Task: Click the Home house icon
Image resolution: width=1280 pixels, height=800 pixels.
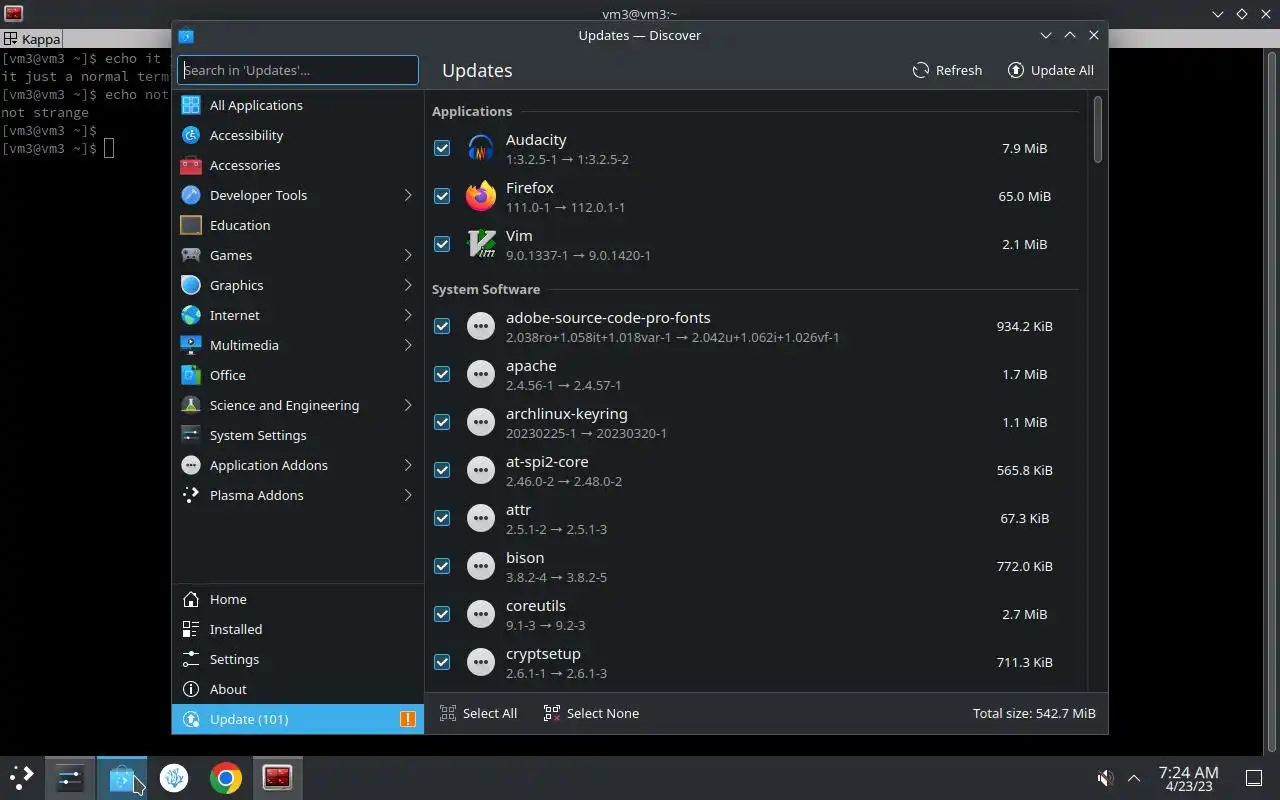Action: point(191,599)
